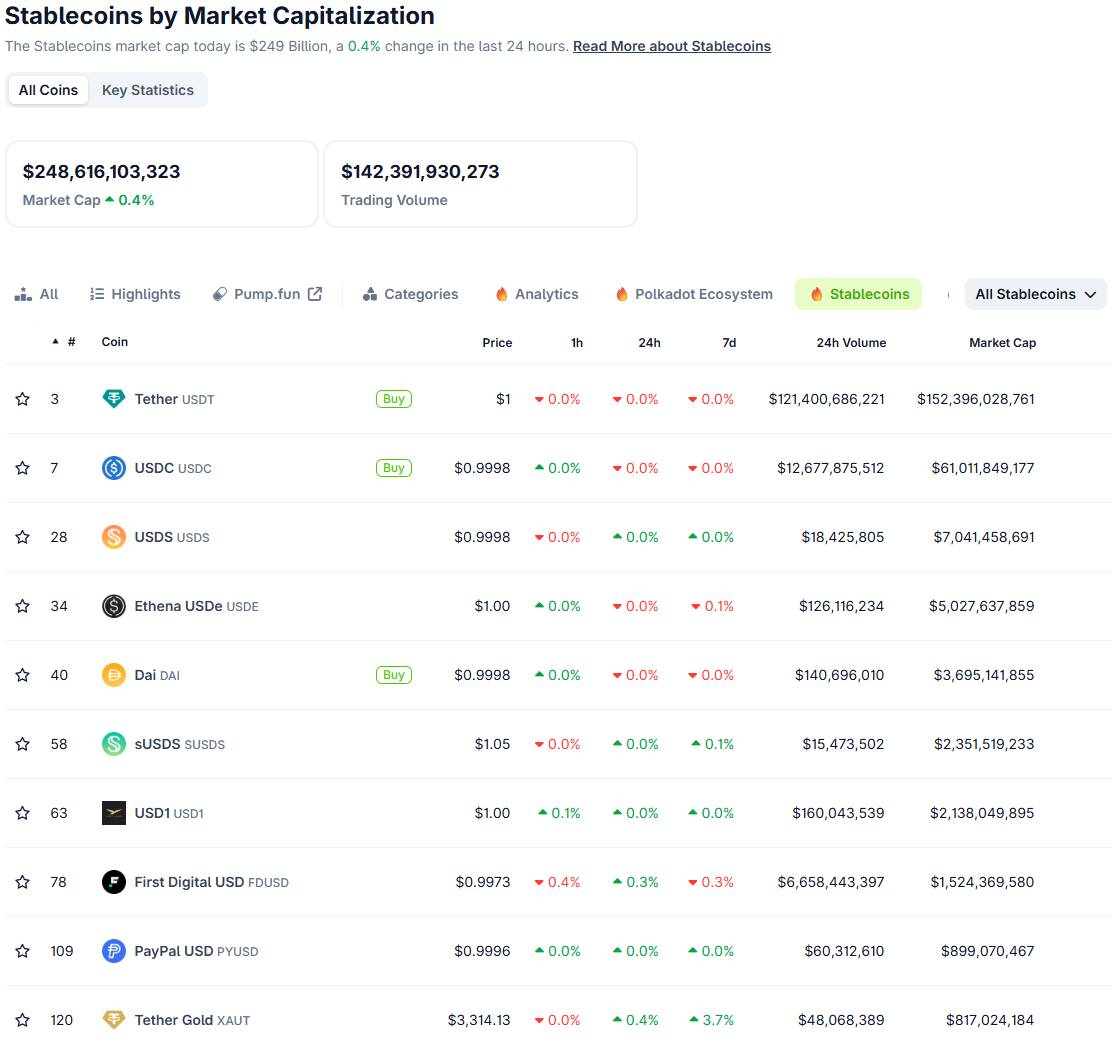Star the sUSDS row
Viewport: 1112px width, 1047px height.
click(23, 743)
